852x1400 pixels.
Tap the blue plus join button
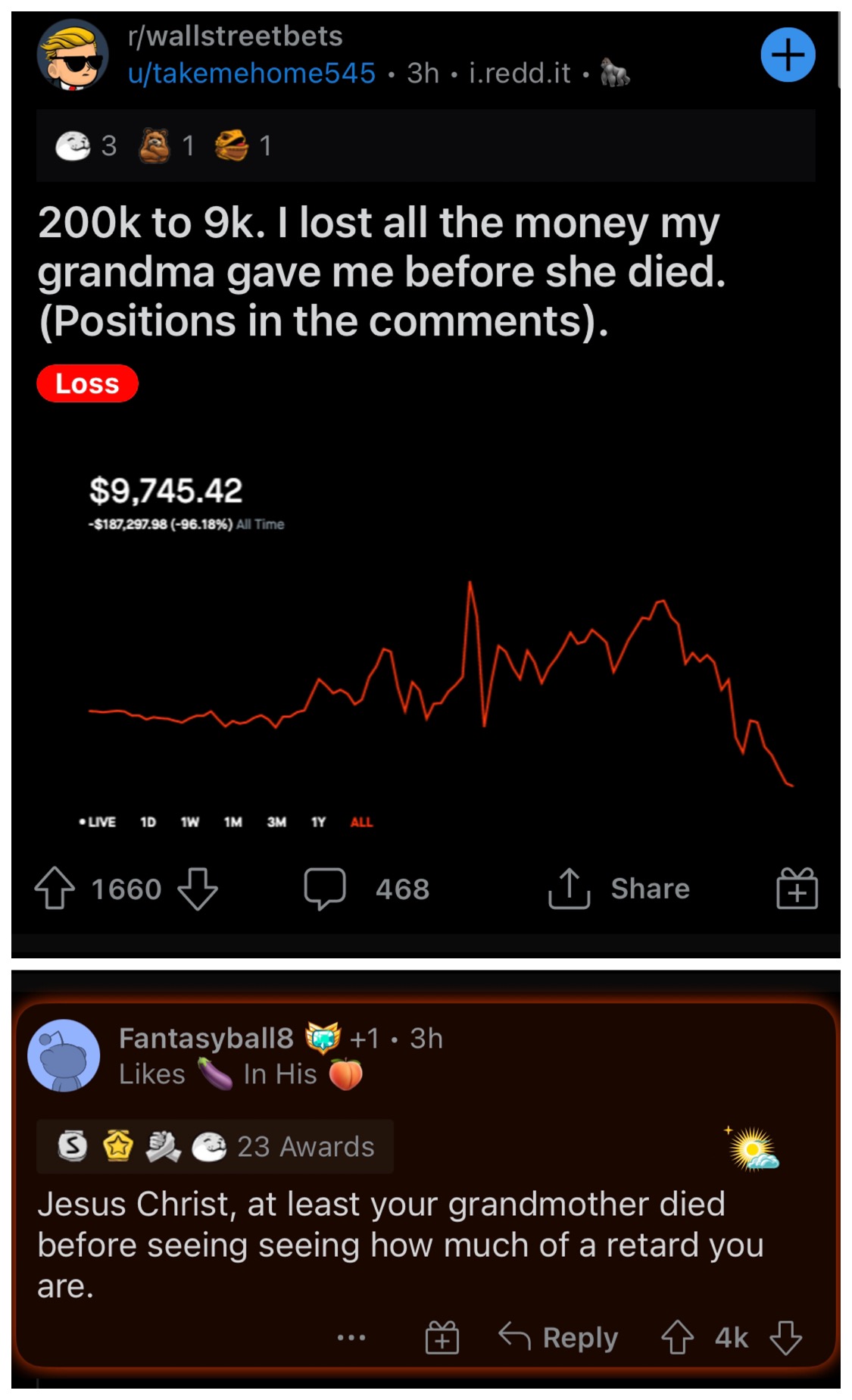pos(788,55)
